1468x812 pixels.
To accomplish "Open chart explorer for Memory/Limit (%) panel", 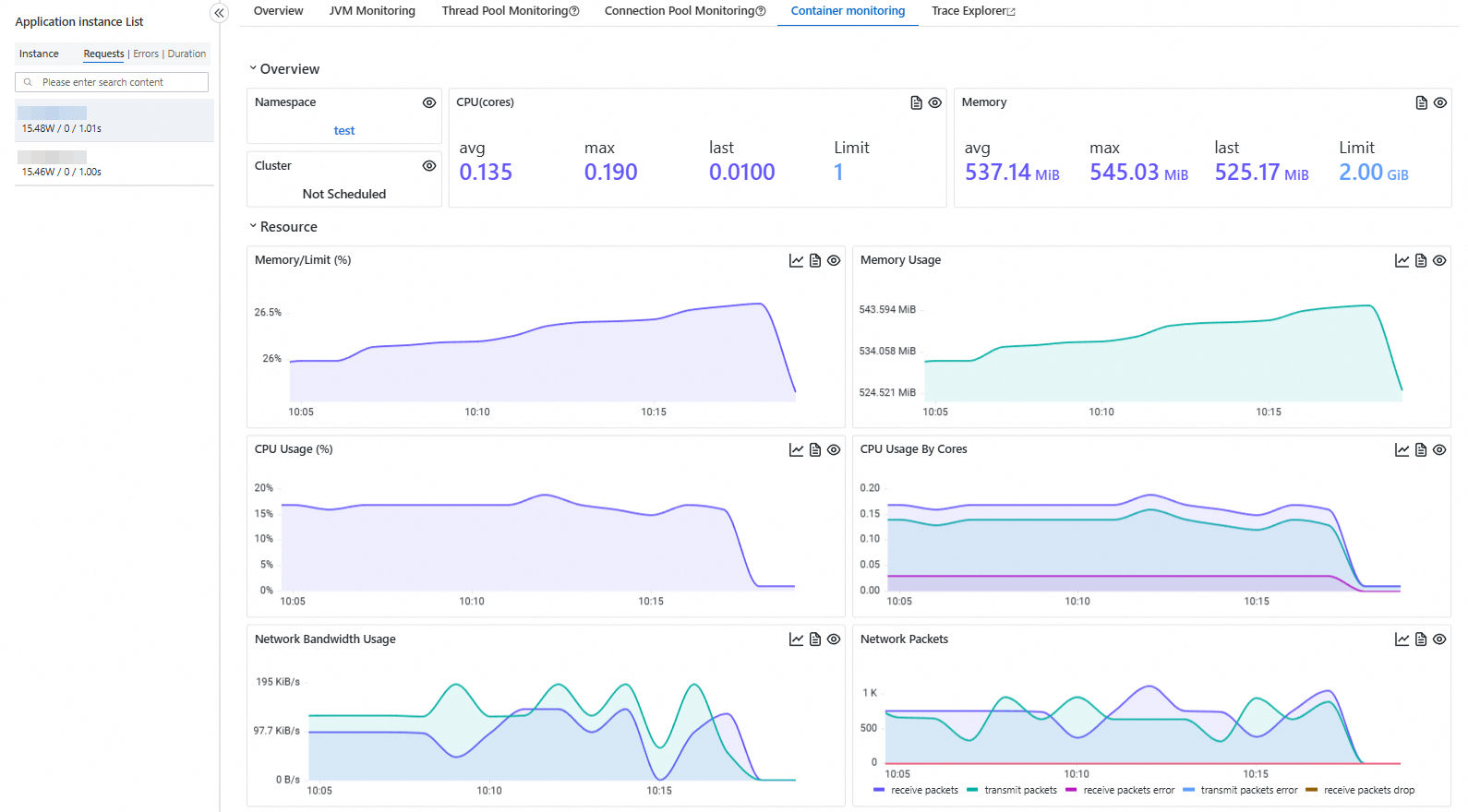I will [x=796, y=261].
